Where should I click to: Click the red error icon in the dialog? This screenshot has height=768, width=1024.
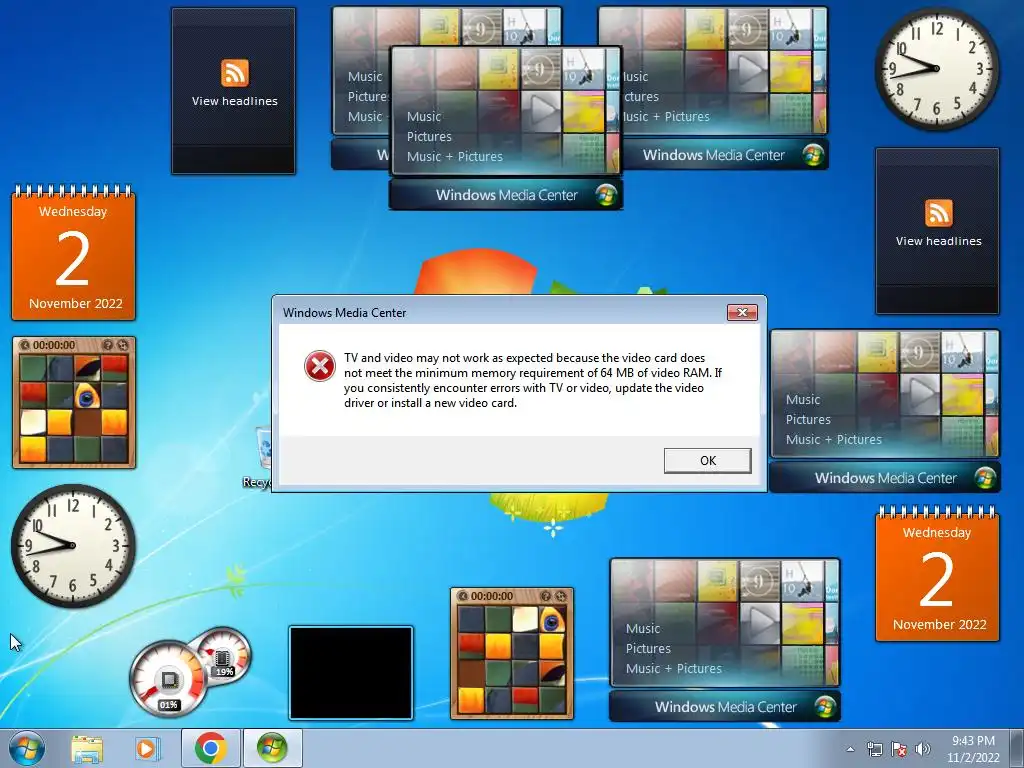(319, 366)
